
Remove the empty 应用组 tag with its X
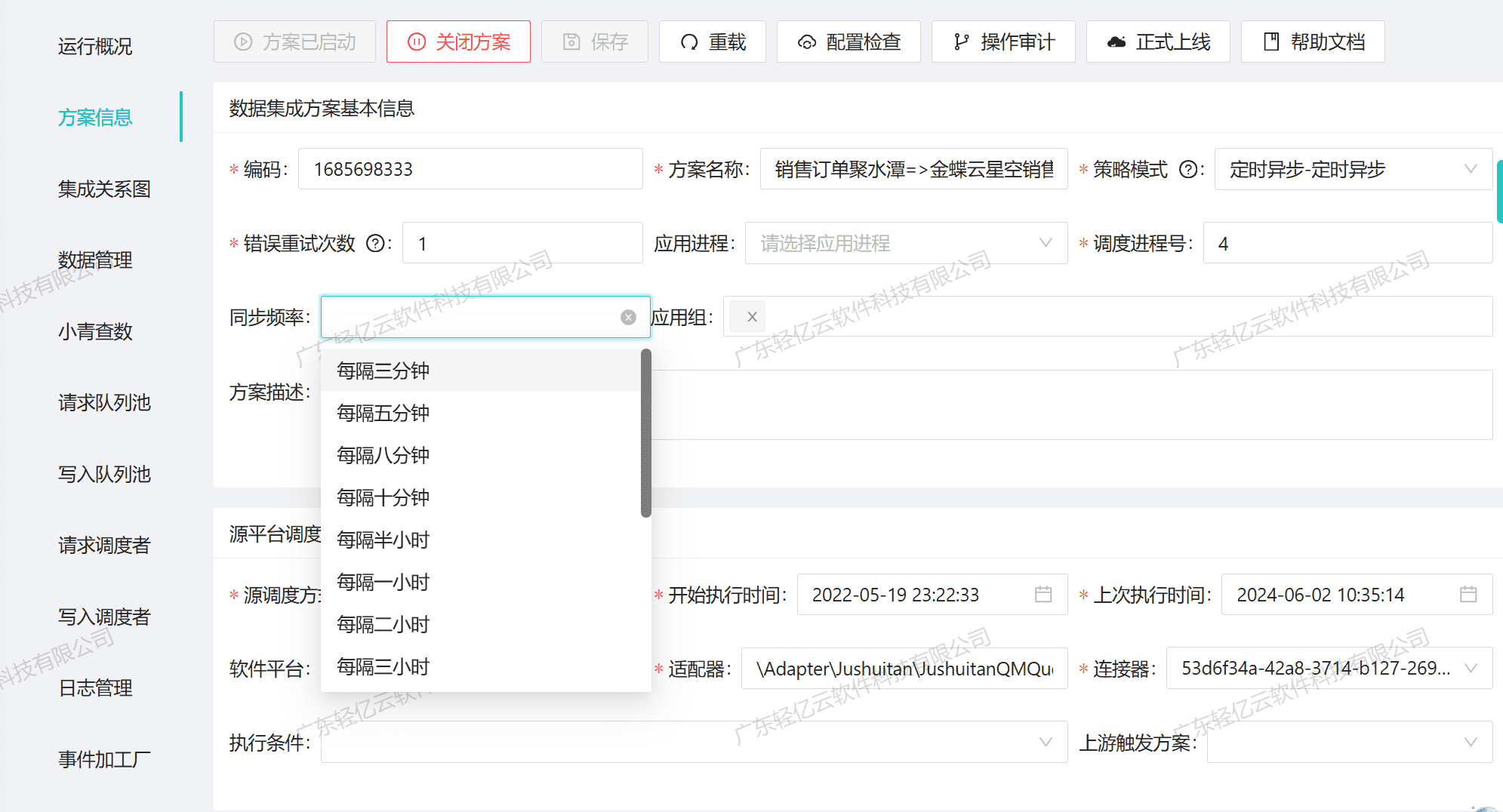point(752,317)
